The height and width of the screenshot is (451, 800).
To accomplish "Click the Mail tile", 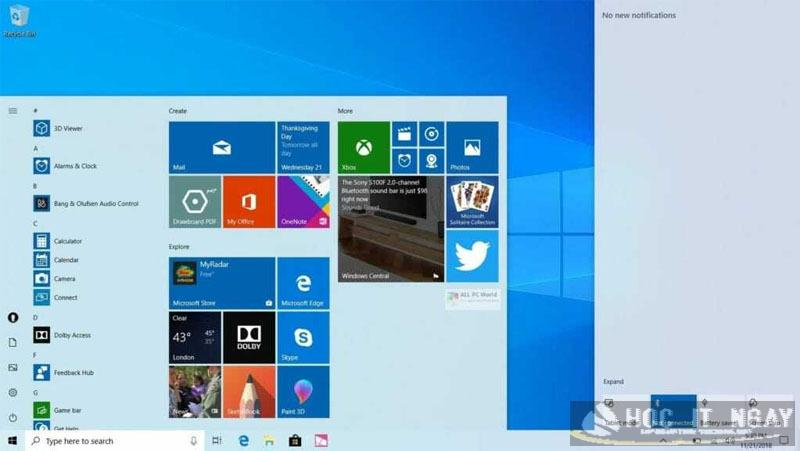I will (222, 147).
